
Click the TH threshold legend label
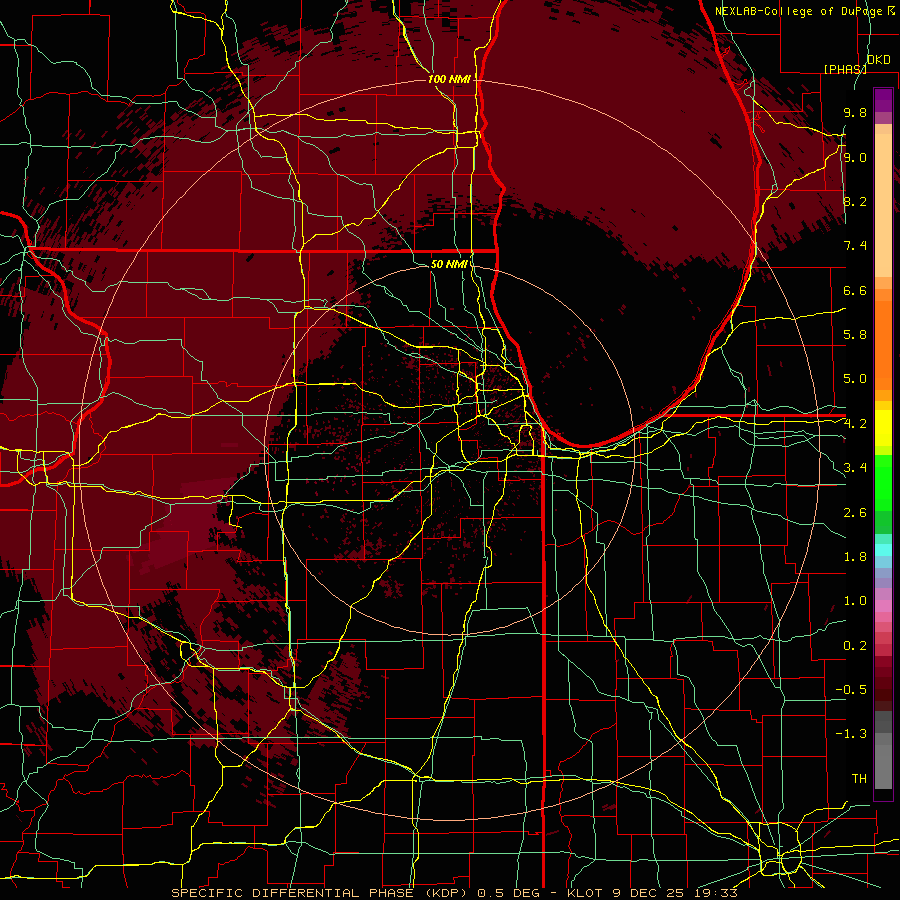point(859,779)
